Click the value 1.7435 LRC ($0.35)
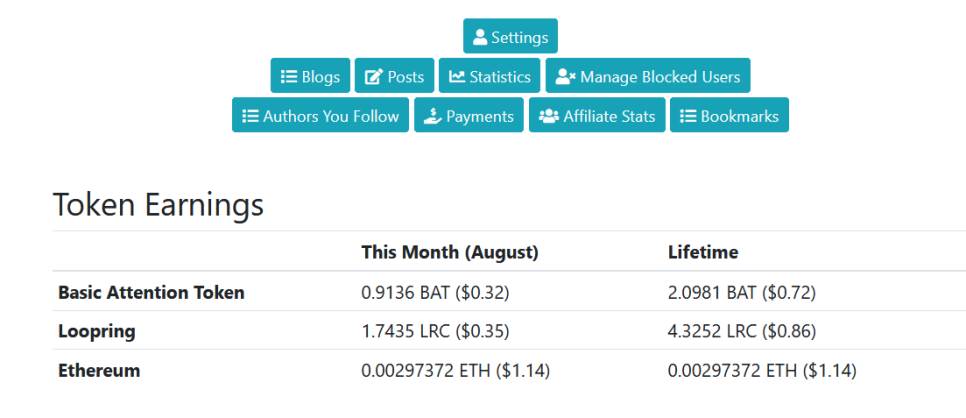The height and width of the screenshot is (418, 966). point(436,332)
